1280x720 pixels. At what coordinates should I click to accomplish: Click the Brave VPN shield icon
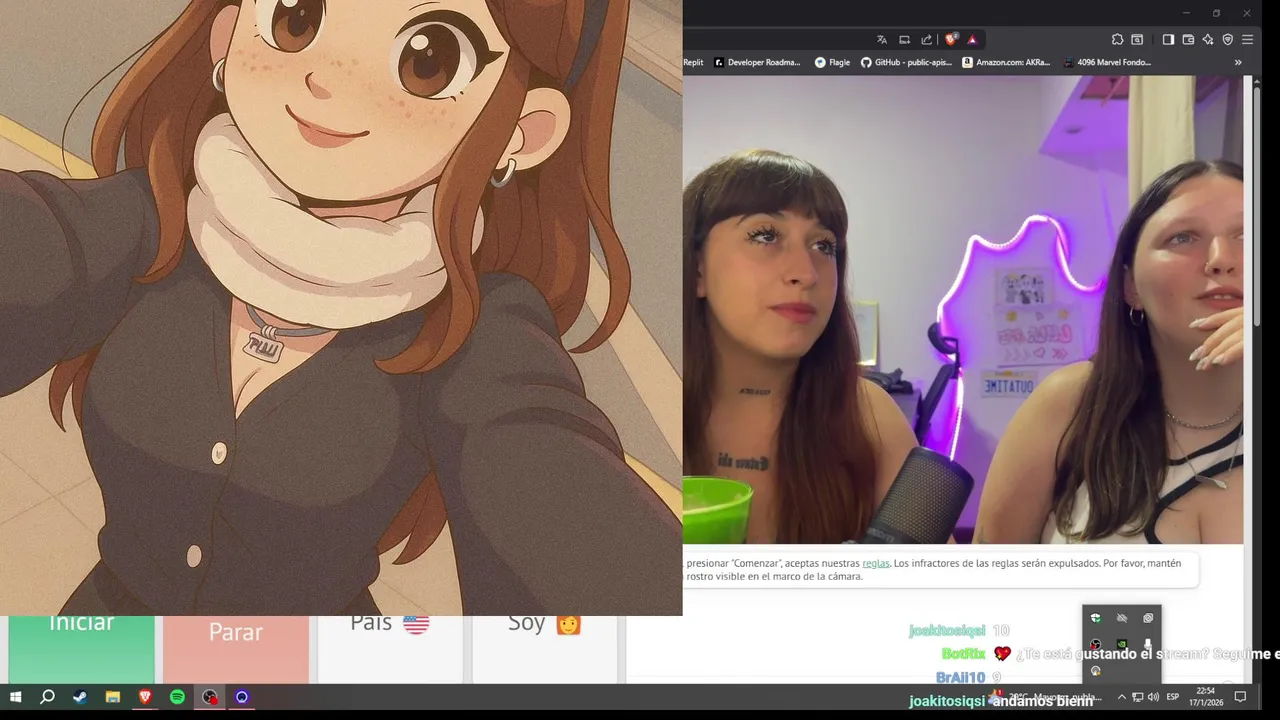[1228, 40]
